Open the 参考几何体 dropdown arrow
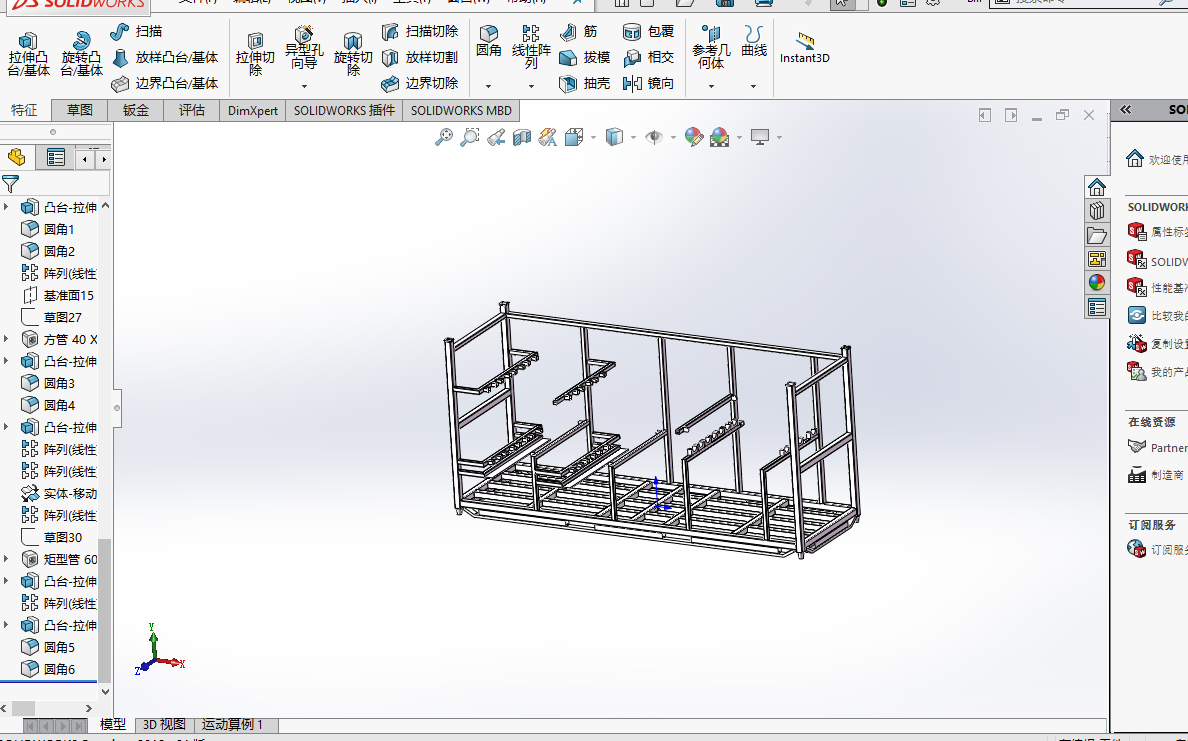The image size is (1188, 741). (711, 86)
